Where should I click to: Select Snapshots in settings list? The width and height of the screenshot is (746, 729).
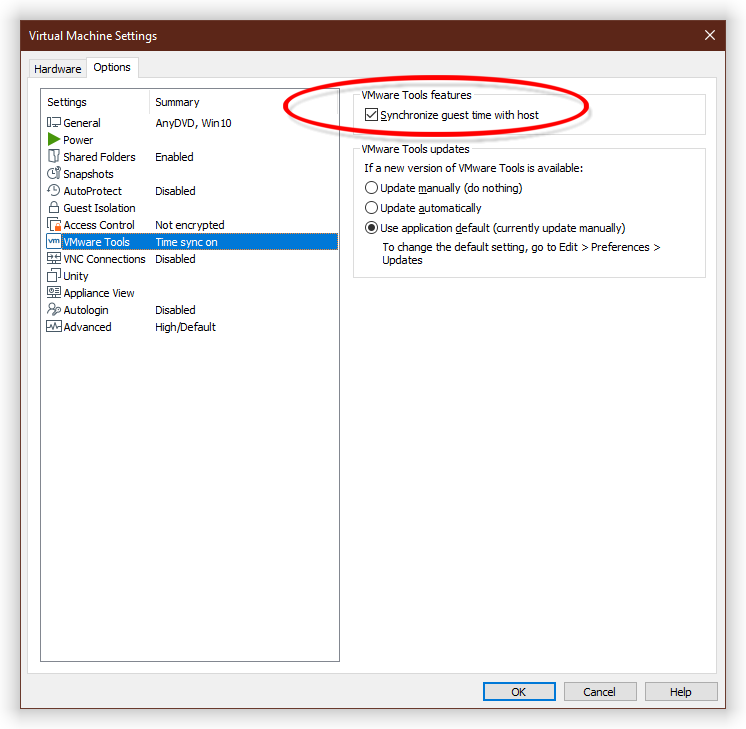pos(88,174)
